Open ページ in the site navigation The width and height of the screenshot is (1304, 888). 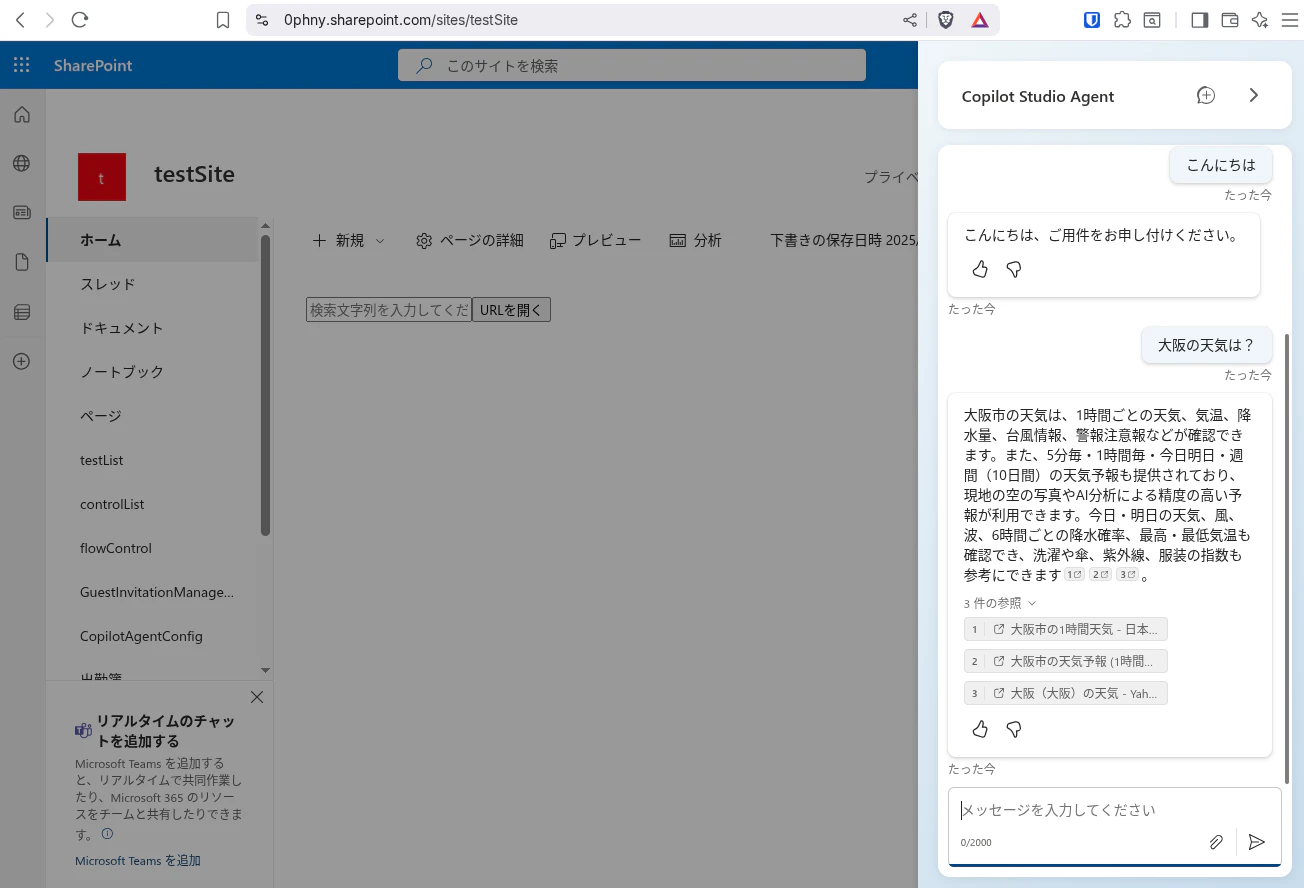pos(152,416)
